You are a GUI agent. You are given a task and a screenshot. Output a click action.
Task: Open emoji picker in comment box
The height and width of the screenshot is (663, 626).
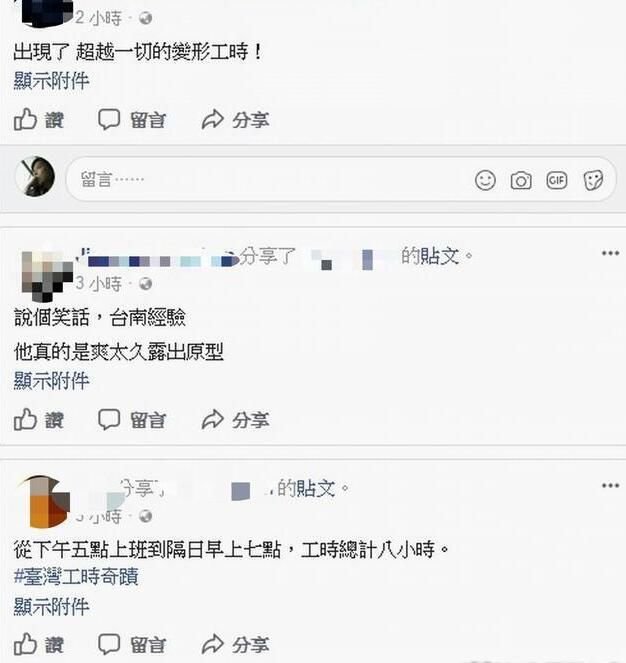[485, 181]
